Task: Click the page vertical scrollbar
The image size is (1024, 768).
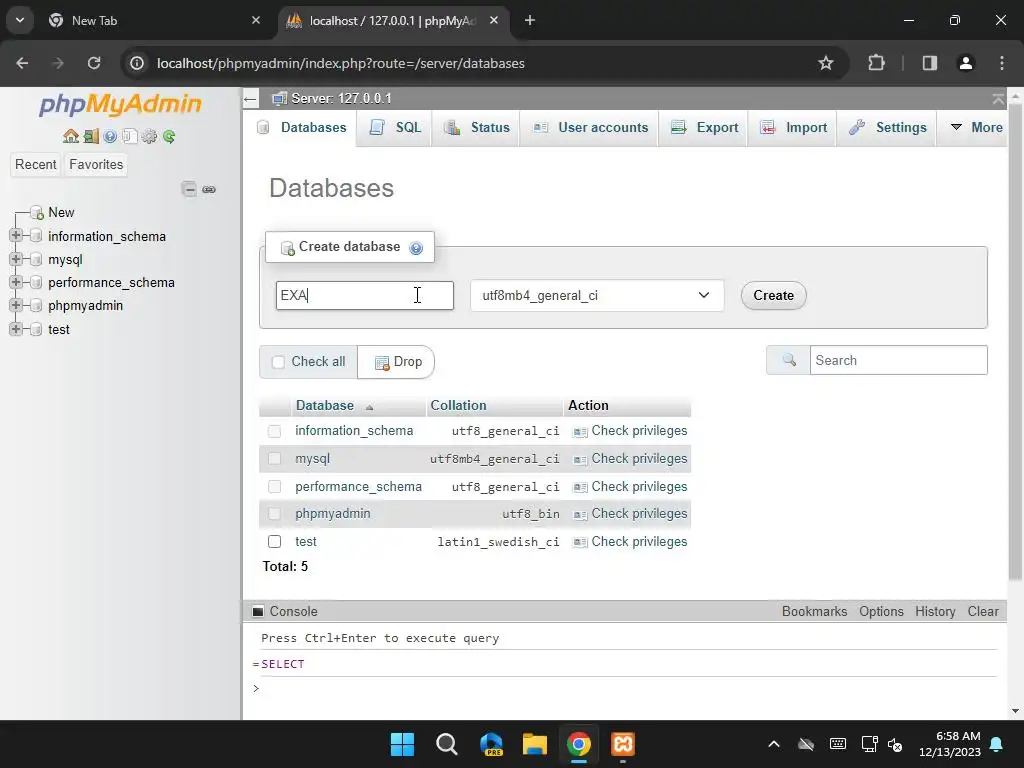Action: pos(1015,340)
